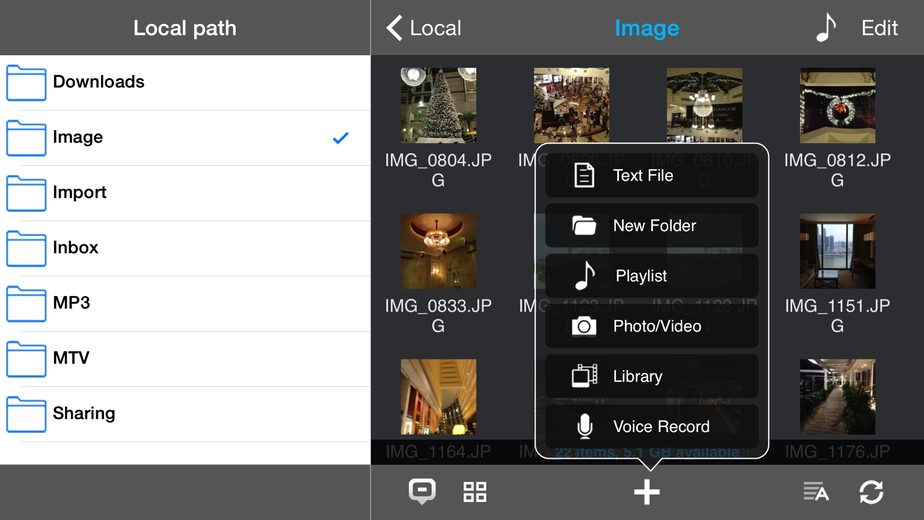Click the Local path header title
Screen dimensions: 924x520
coord(184,28)
